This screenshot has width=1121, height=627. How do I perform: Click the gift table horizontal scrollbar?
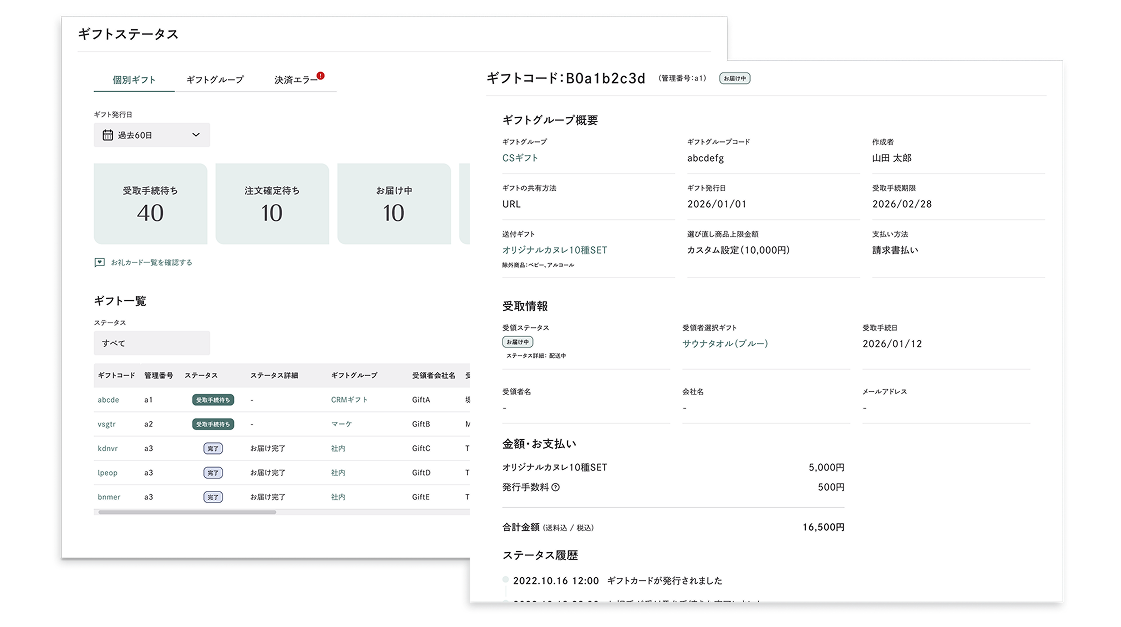(x=187, y=512)
